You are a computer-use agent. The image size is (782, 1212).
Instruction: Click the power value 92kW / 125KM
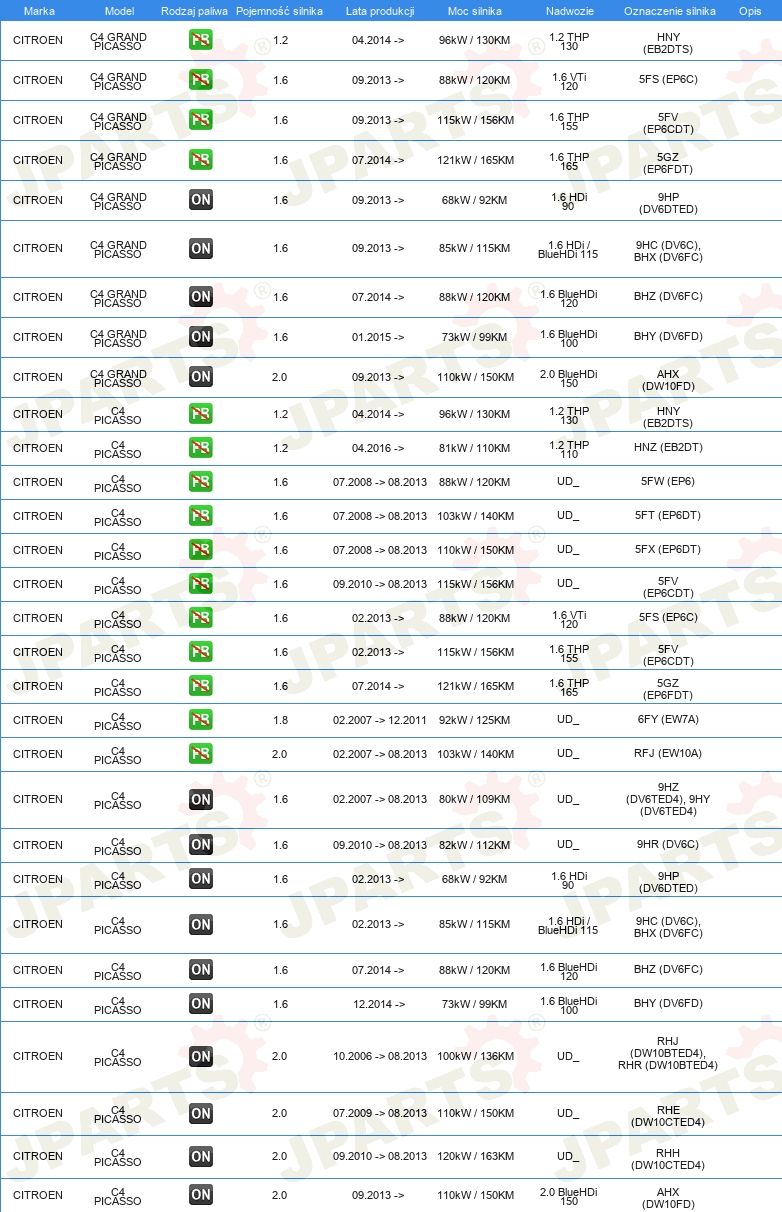475,720
